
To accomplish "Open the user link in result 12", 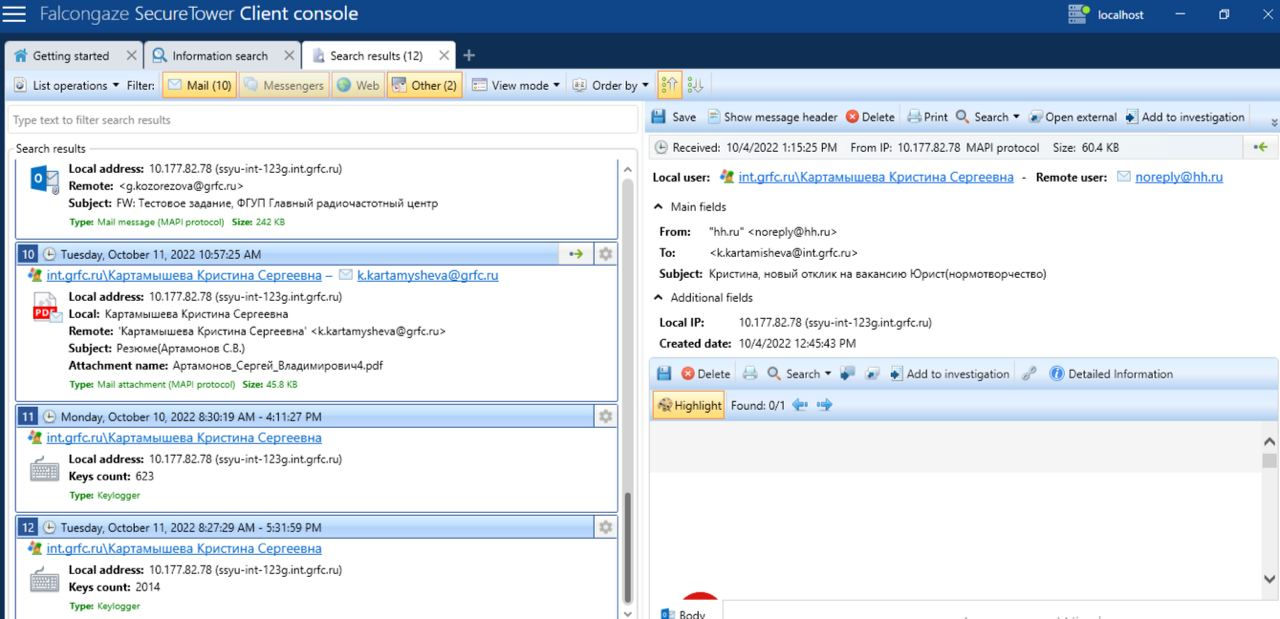I will (184, 549).
